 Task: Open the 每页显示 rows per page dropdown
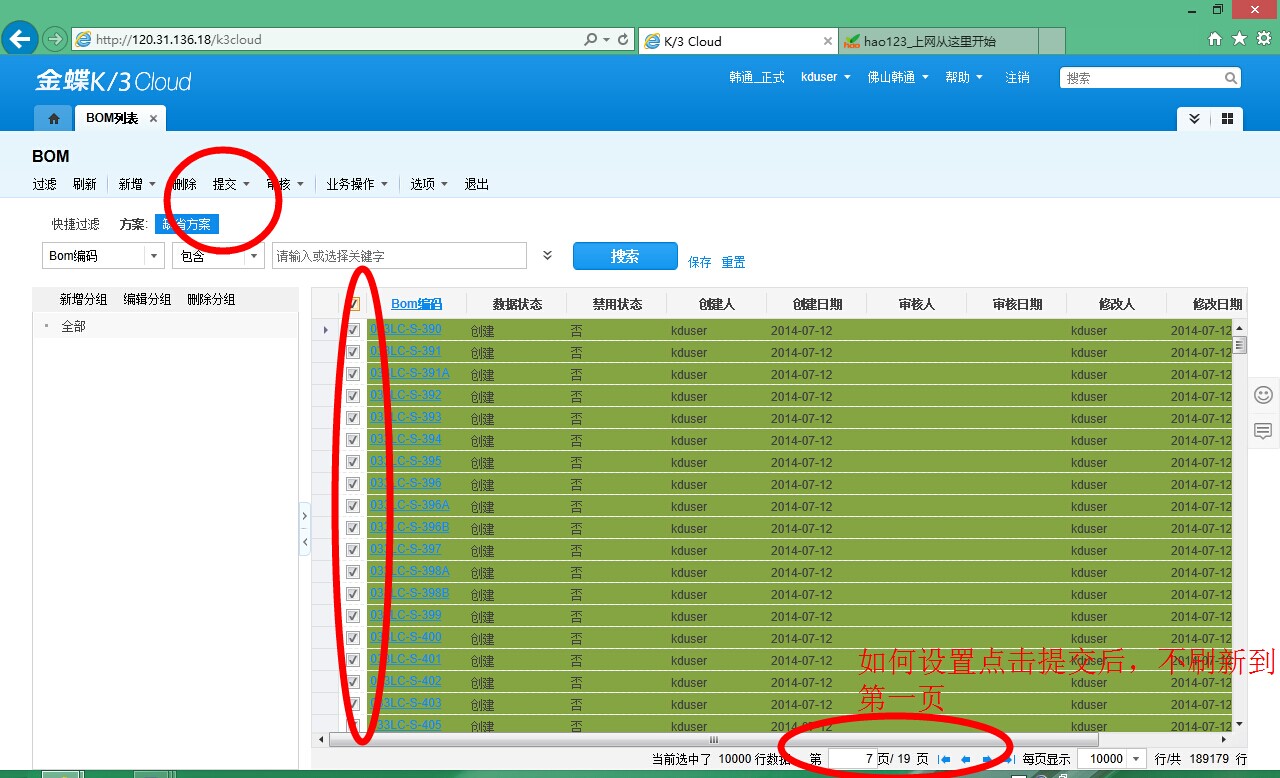[x=1136, y=759]
